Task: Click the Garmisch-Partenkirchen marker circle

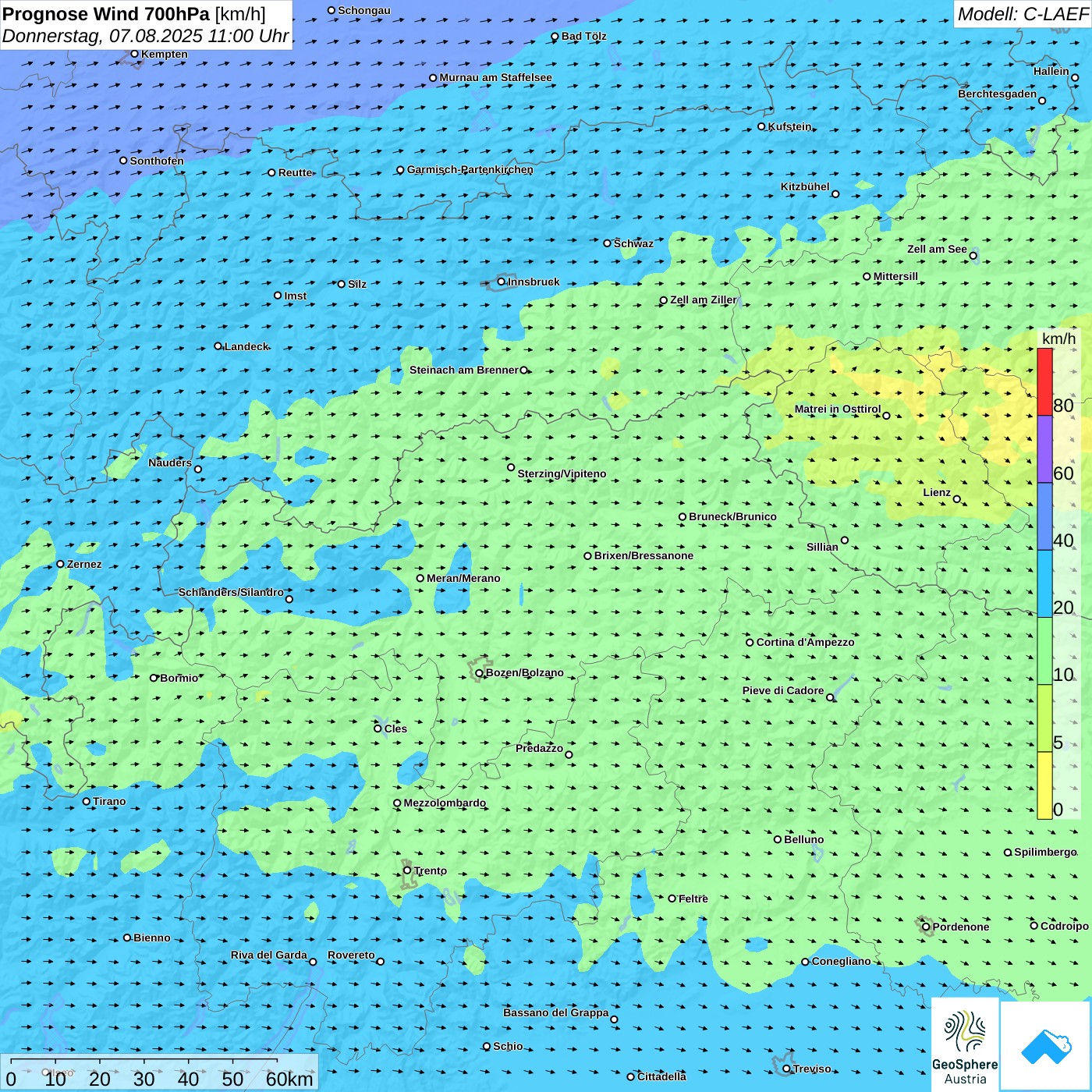Action: (400, 170)
